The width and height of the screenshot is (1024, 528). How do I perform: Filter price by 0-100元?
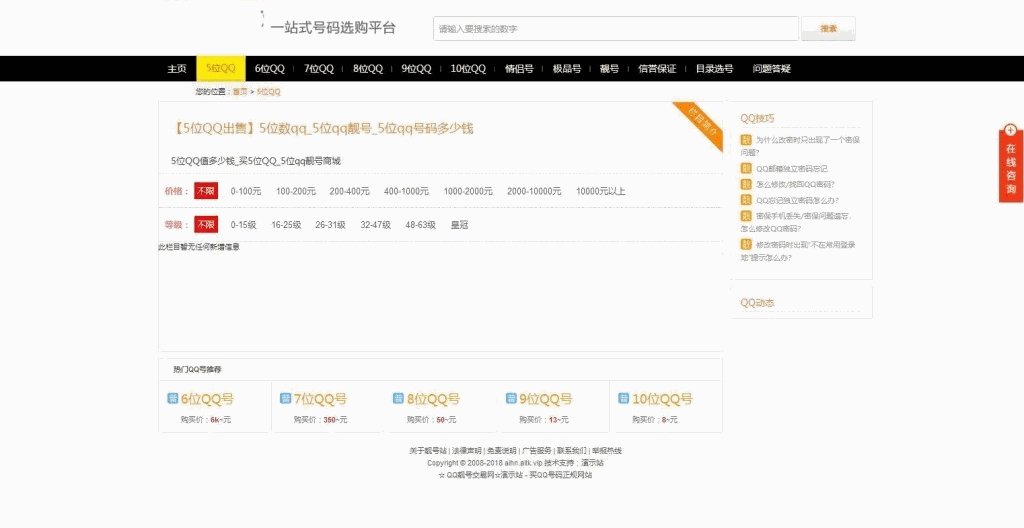246,191
